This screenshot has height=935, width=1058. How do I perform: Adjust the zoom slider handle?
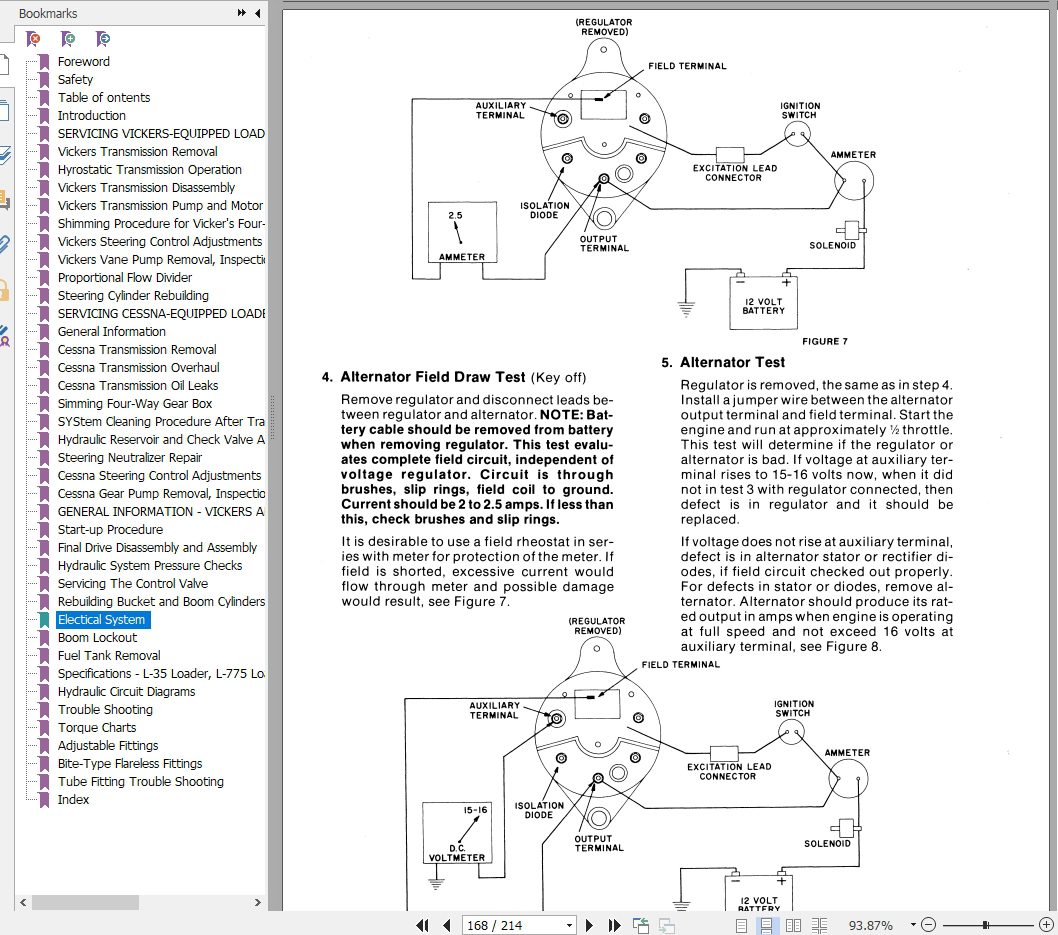click(986, 925)
